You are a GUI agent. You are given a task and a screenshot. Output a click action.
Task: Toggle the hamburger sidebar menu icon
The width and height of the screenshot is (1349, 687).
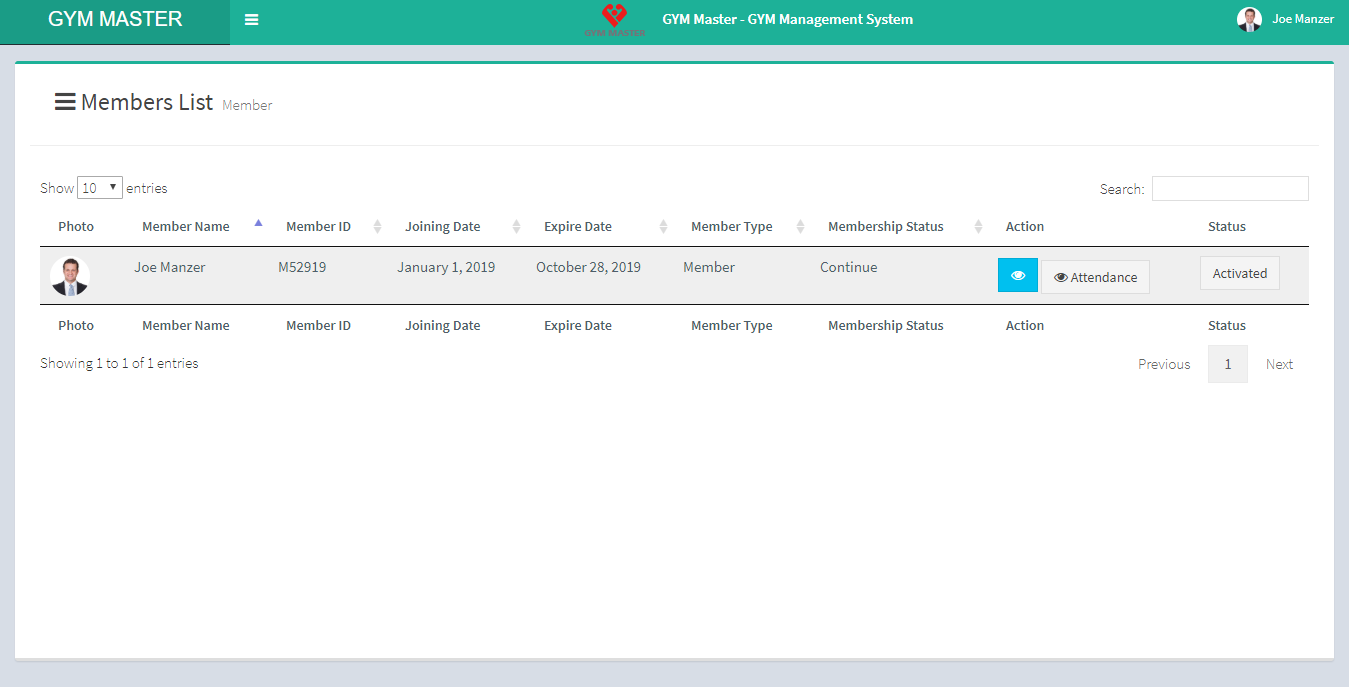pos(251,20)
